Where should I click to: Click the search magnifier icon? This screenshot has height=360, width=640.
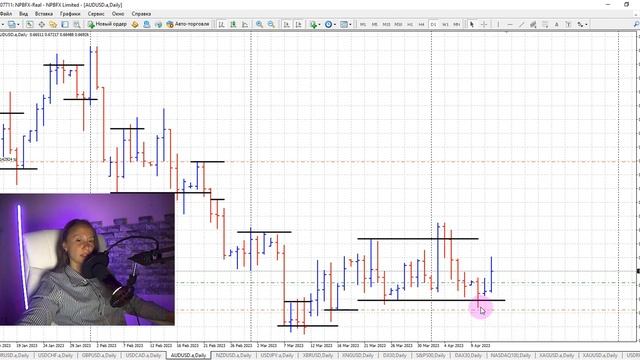(x=636, y=24)
